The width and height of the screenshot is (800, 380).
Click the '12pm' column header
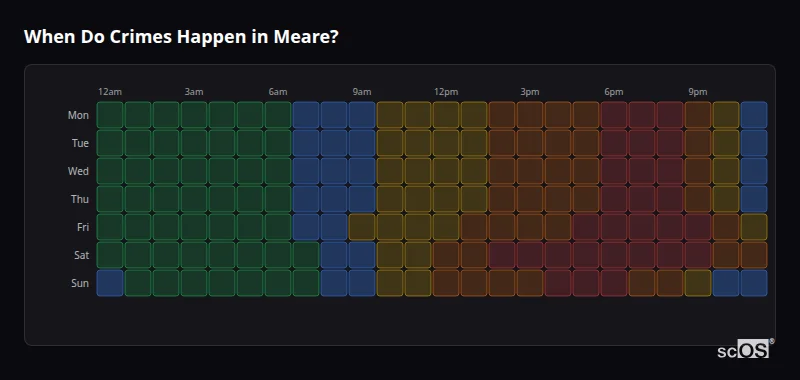point(446,92)
